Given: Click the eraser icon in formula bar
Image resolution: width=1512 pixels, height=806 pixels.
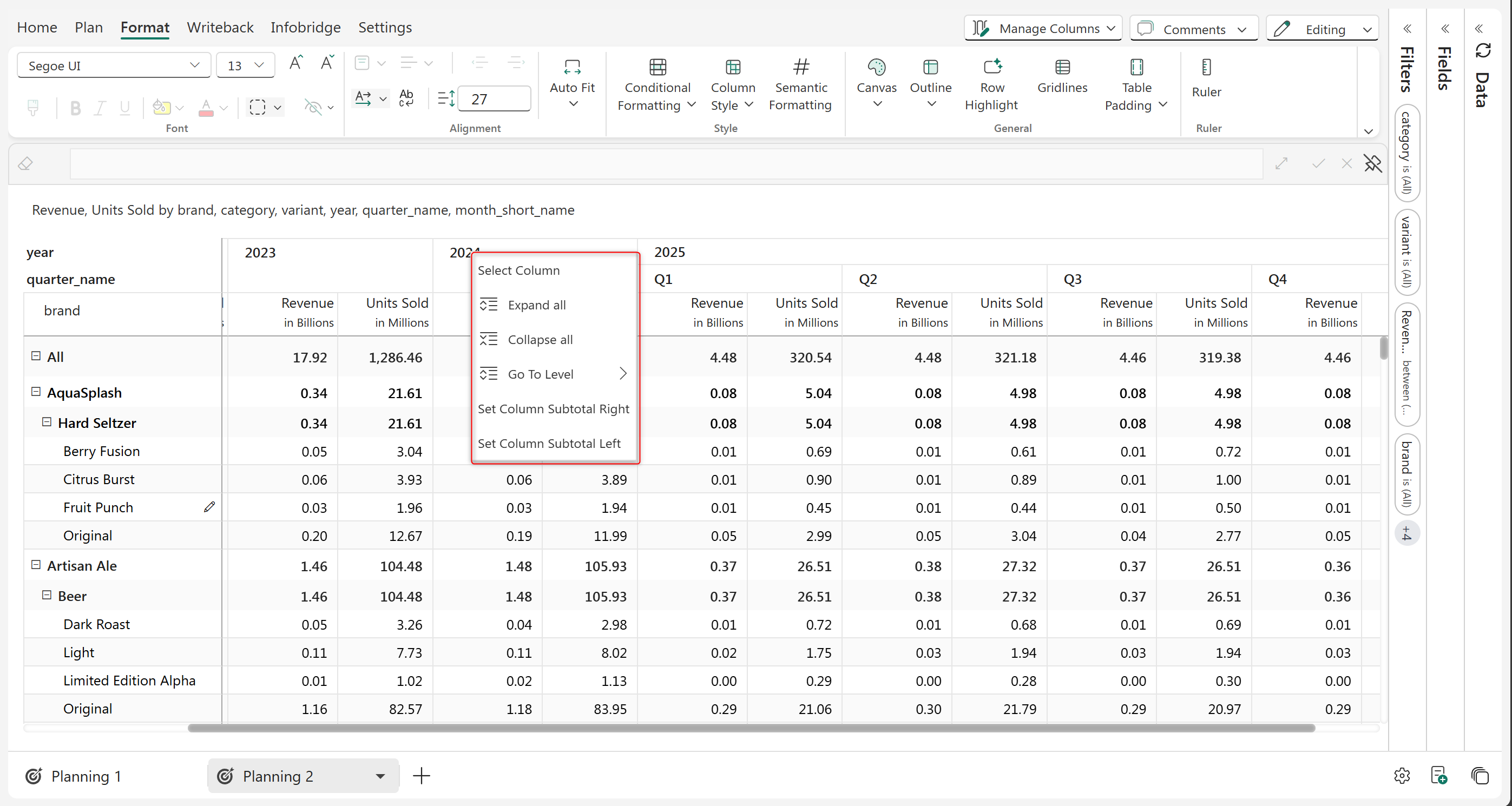Looking at the screenshot, I should [x=25, y=164].
